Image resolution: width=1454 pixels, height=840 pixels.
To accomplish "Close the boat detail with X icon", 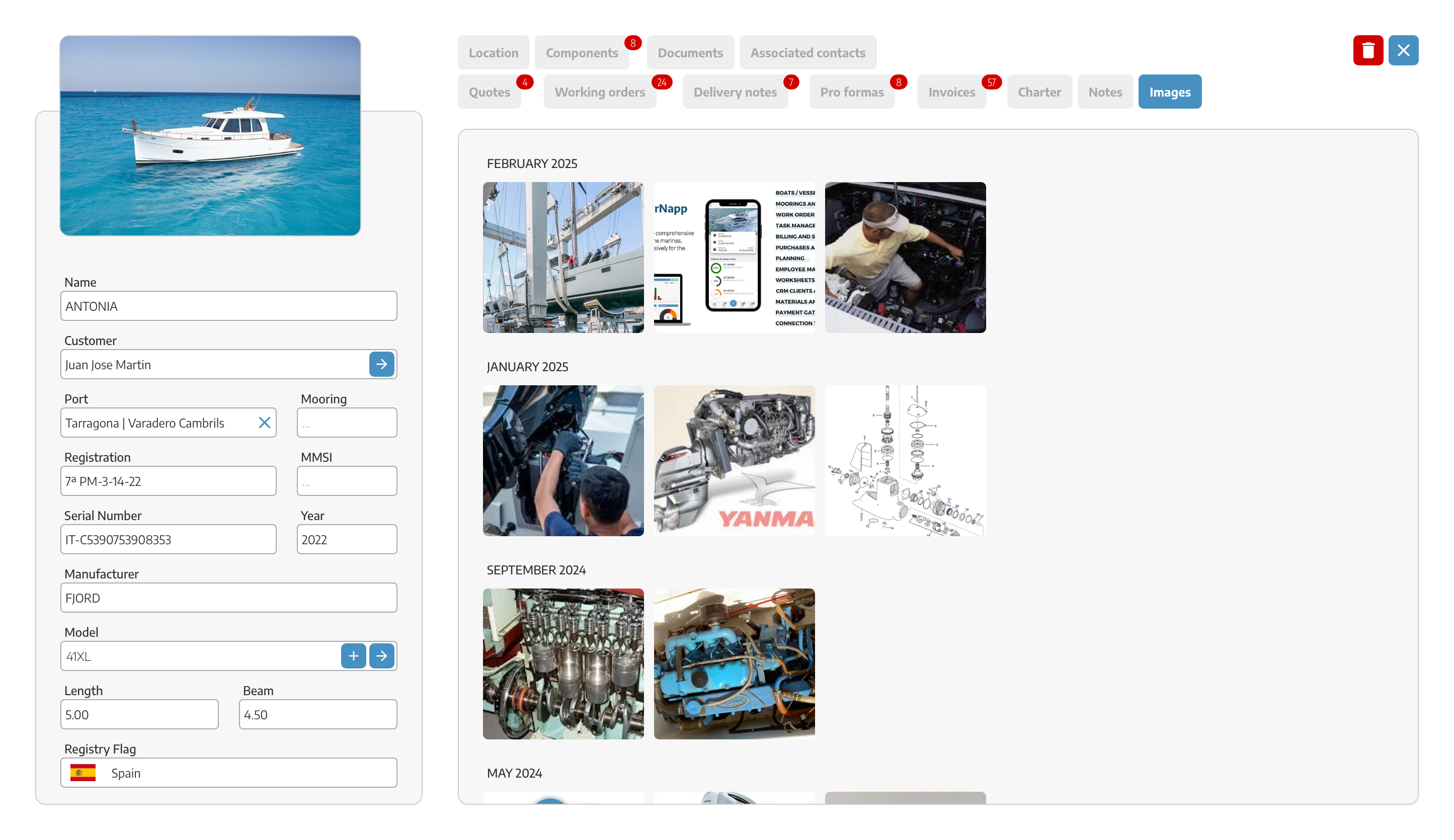I will [1403, 51].
